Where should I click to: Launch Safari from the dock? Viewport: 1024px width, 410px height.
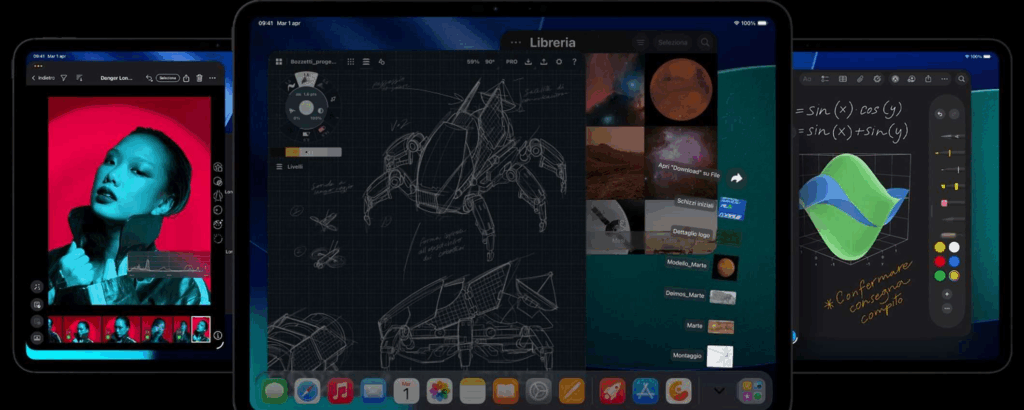click(x=307, y=391)
